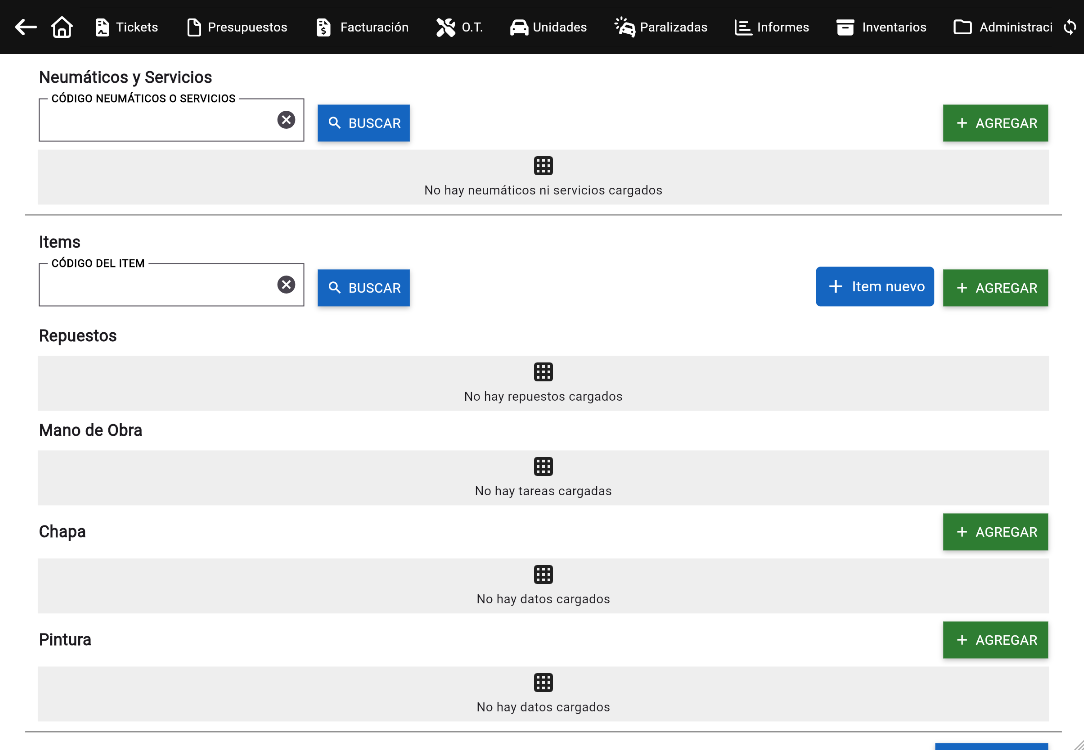Click the 'Mano de Obra' heading
Image resolution: width=1084 pixels, height=750 pixels.
91,430
